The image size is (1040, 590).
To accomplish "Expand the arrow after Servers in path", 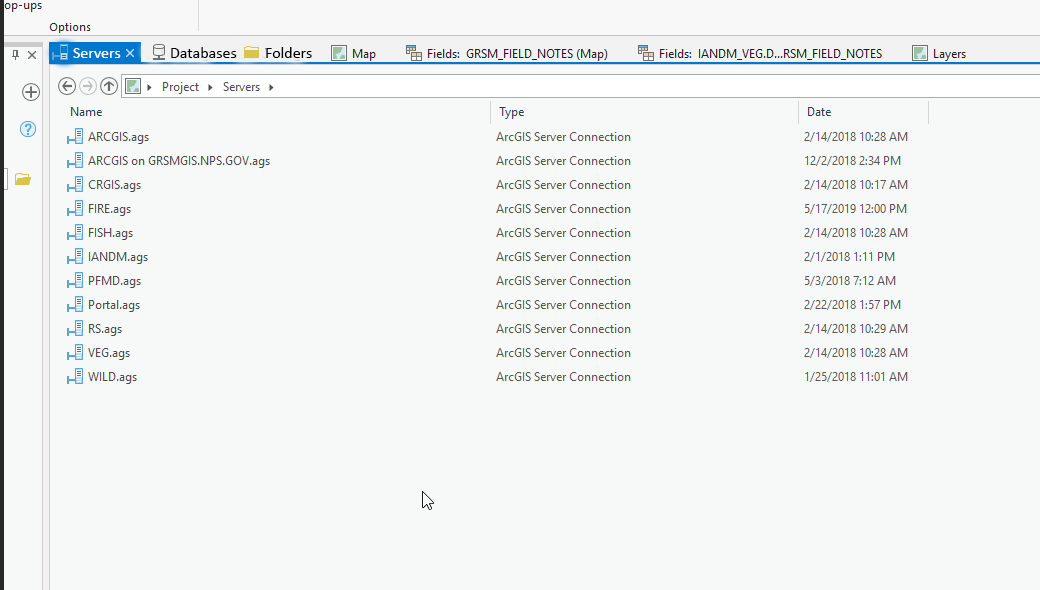I will pos(271,87).
